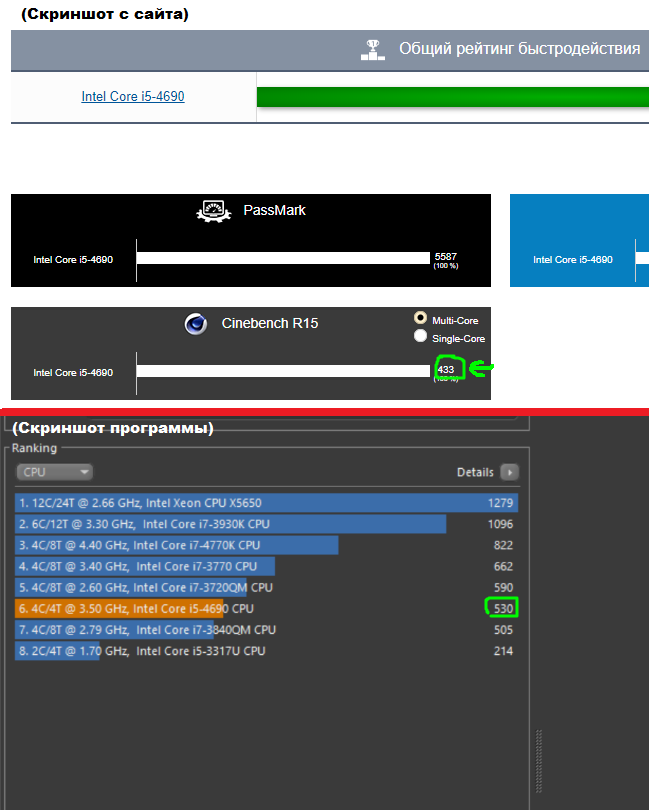The height and width of the screenshot is (810, 649).
Task: Click the Общий рейтинг быстродействия header
Action: (519, 49)
